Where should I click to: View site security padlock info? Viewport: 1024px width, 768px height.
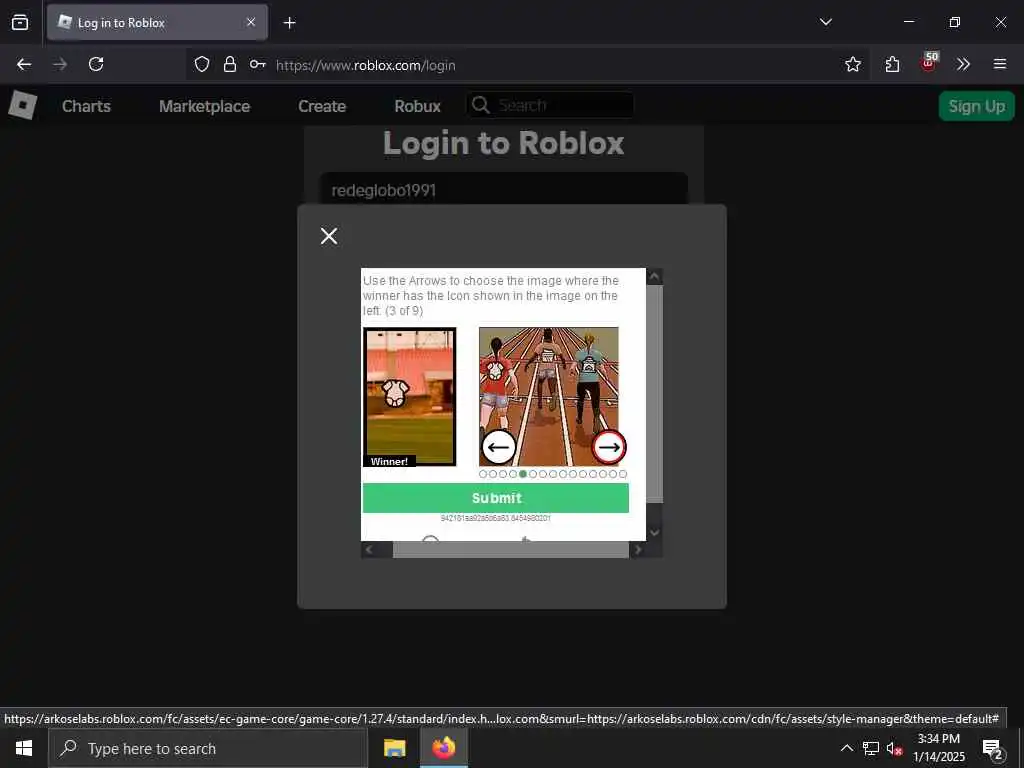click(230, 64)
